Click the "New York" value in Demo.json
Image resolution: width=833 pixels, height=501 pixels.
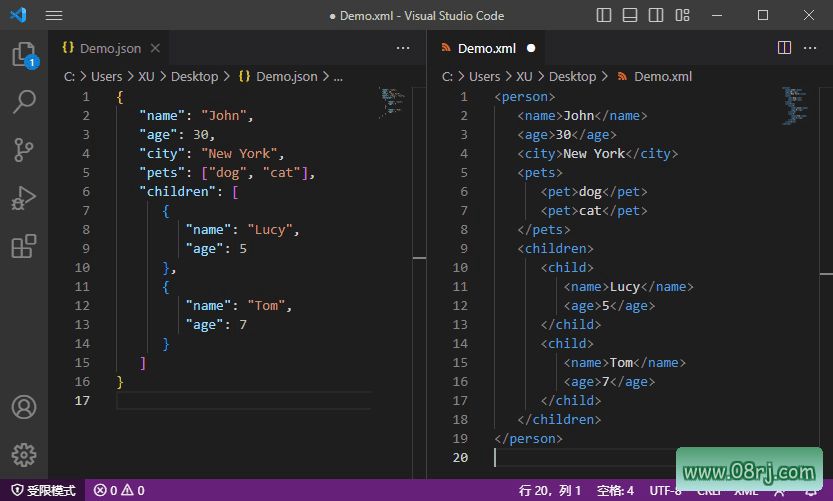[x=239, y=154]
